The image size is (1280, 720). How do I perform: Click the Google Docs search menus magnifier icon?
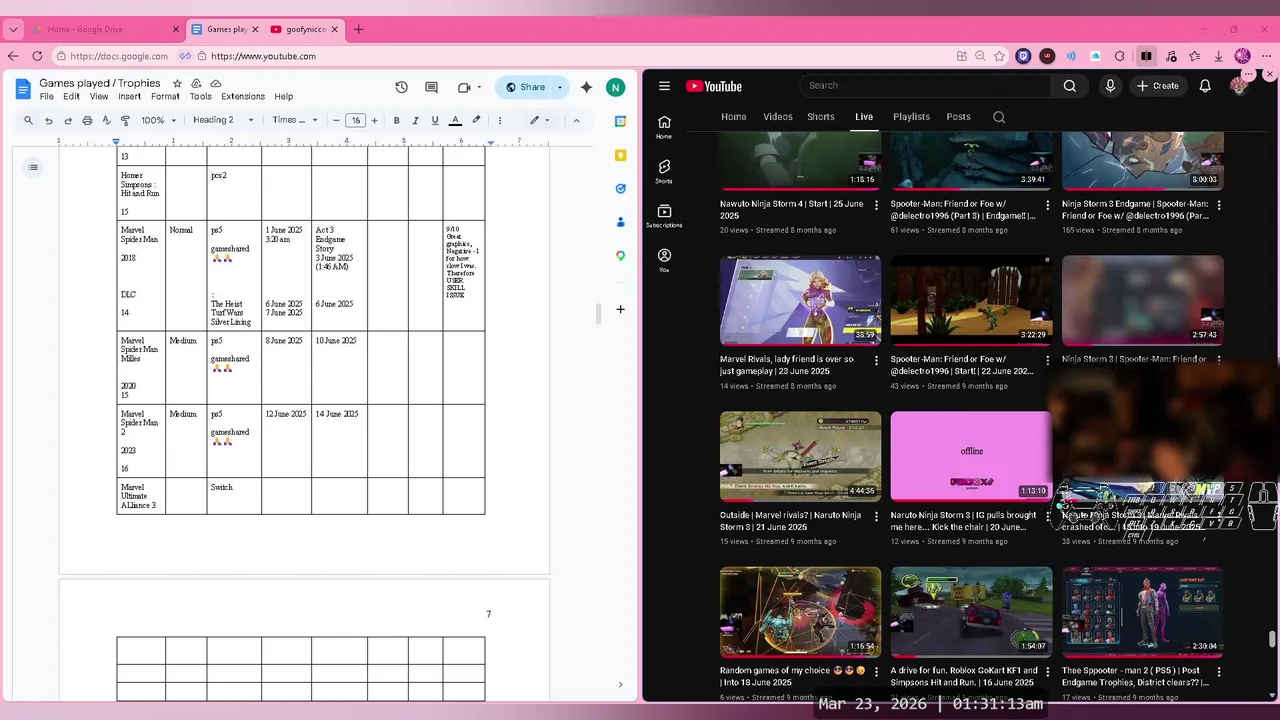(28, 120)
